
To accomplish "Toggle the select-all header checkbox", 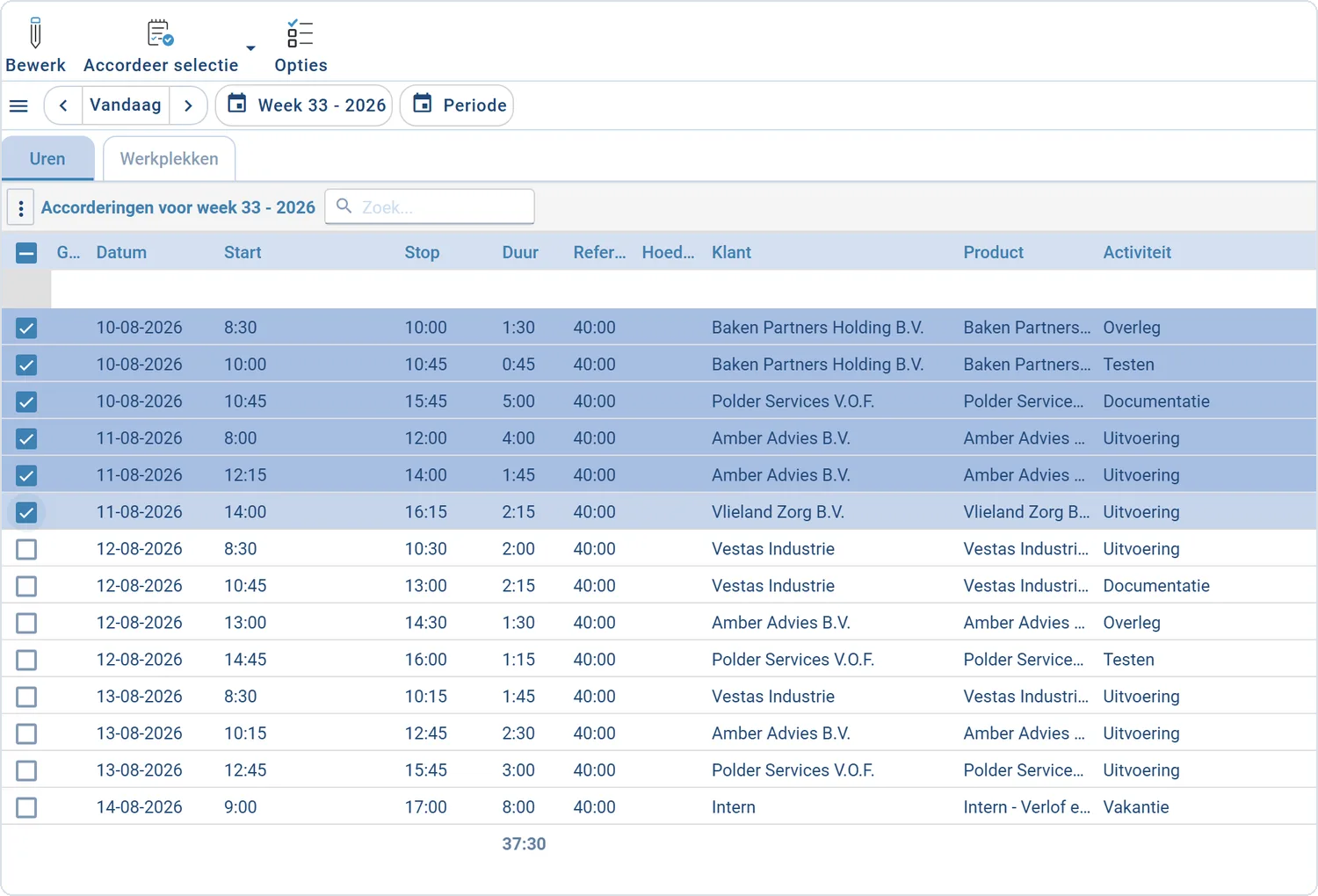I will 26,253.
